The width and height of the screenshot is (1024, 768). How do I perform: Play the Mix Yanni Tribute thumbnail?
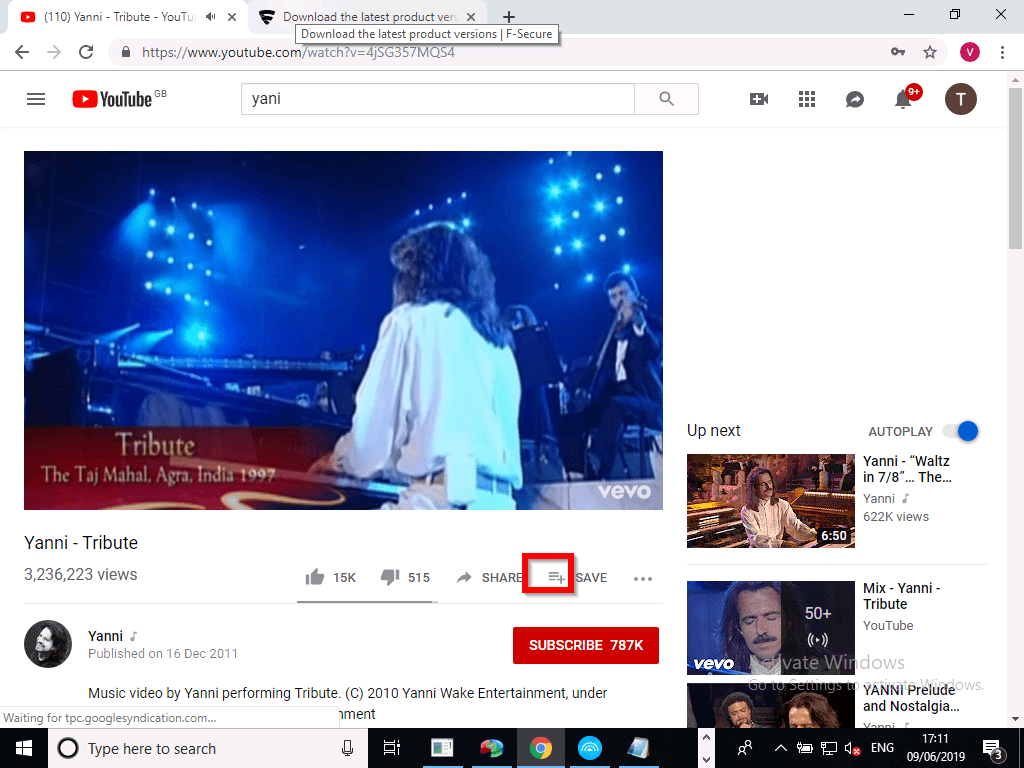[x=771, y=628]
